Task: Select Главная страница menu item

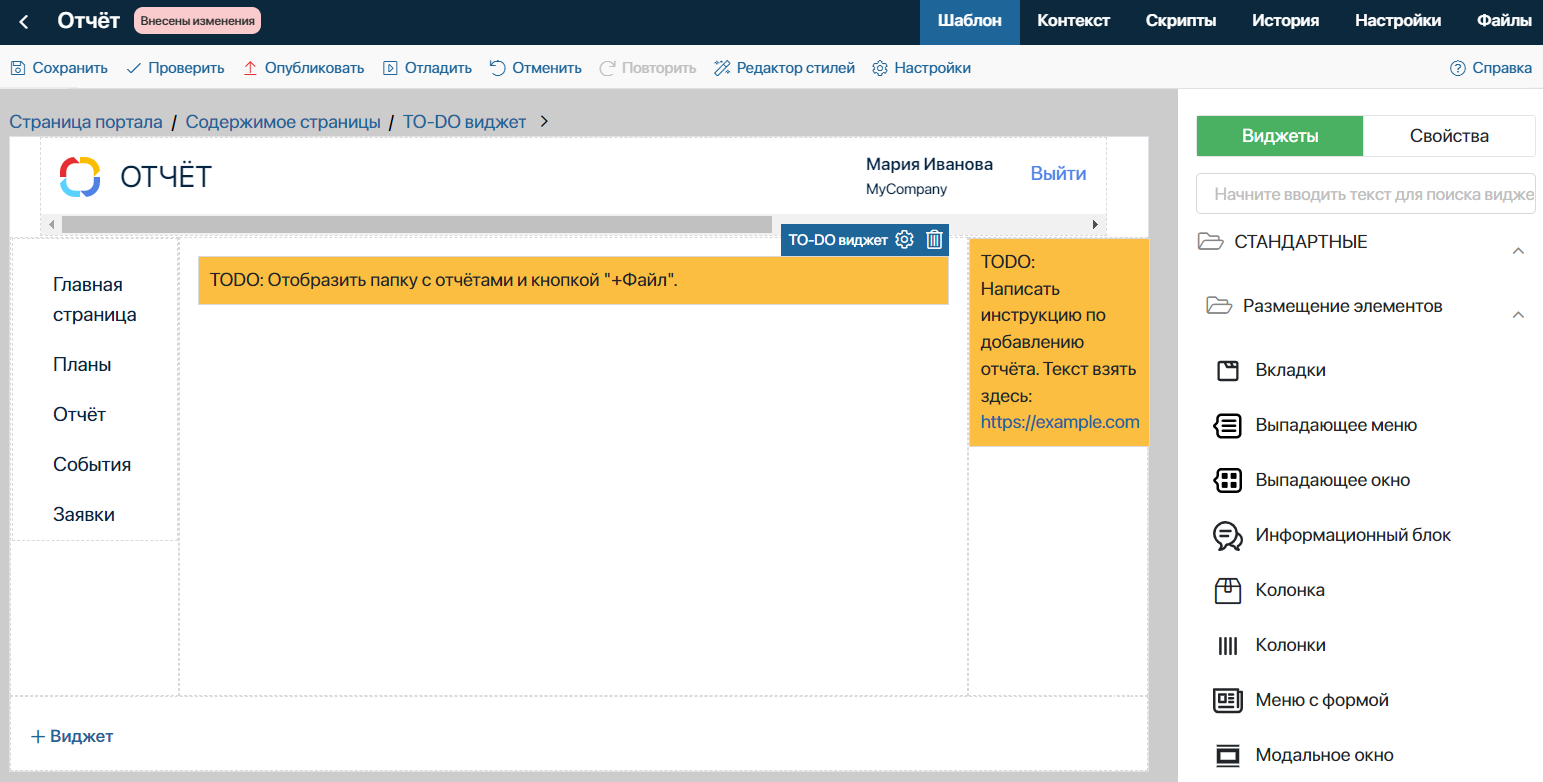Action: 95,300
